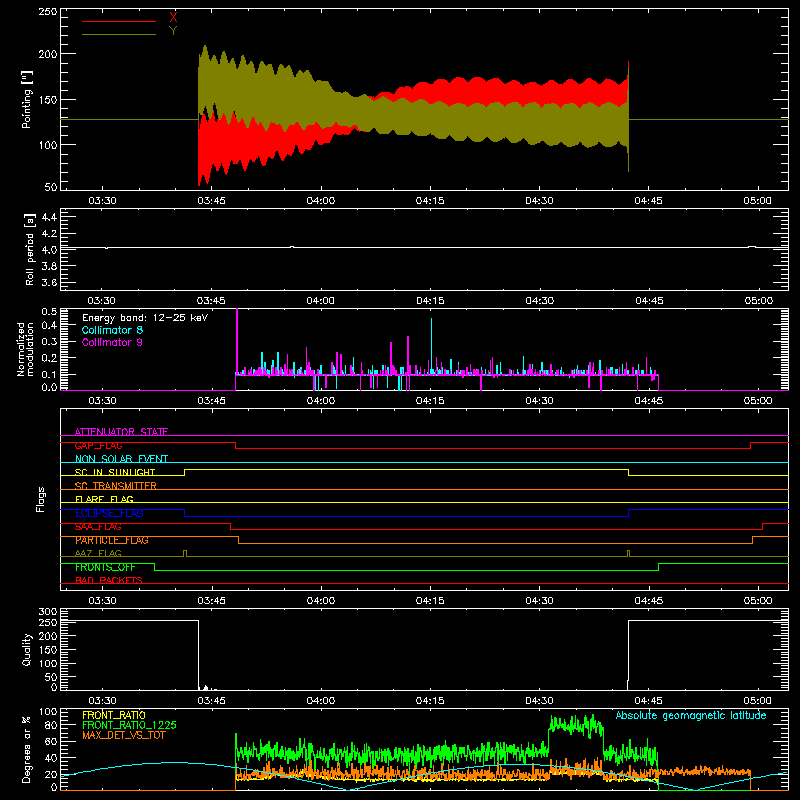Select the cyan Collimator 8 label
Viewport: 800px width, 800px height.
(112, 330)
